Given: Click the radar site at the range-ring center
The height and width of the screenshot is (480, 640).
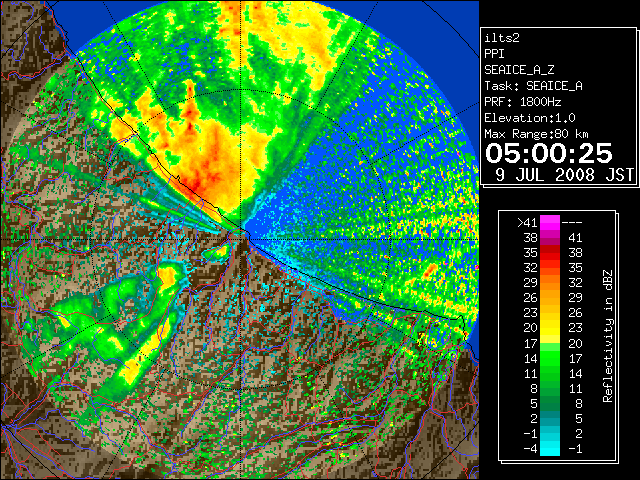Looking at the screenshot, I should coord(242,239).
